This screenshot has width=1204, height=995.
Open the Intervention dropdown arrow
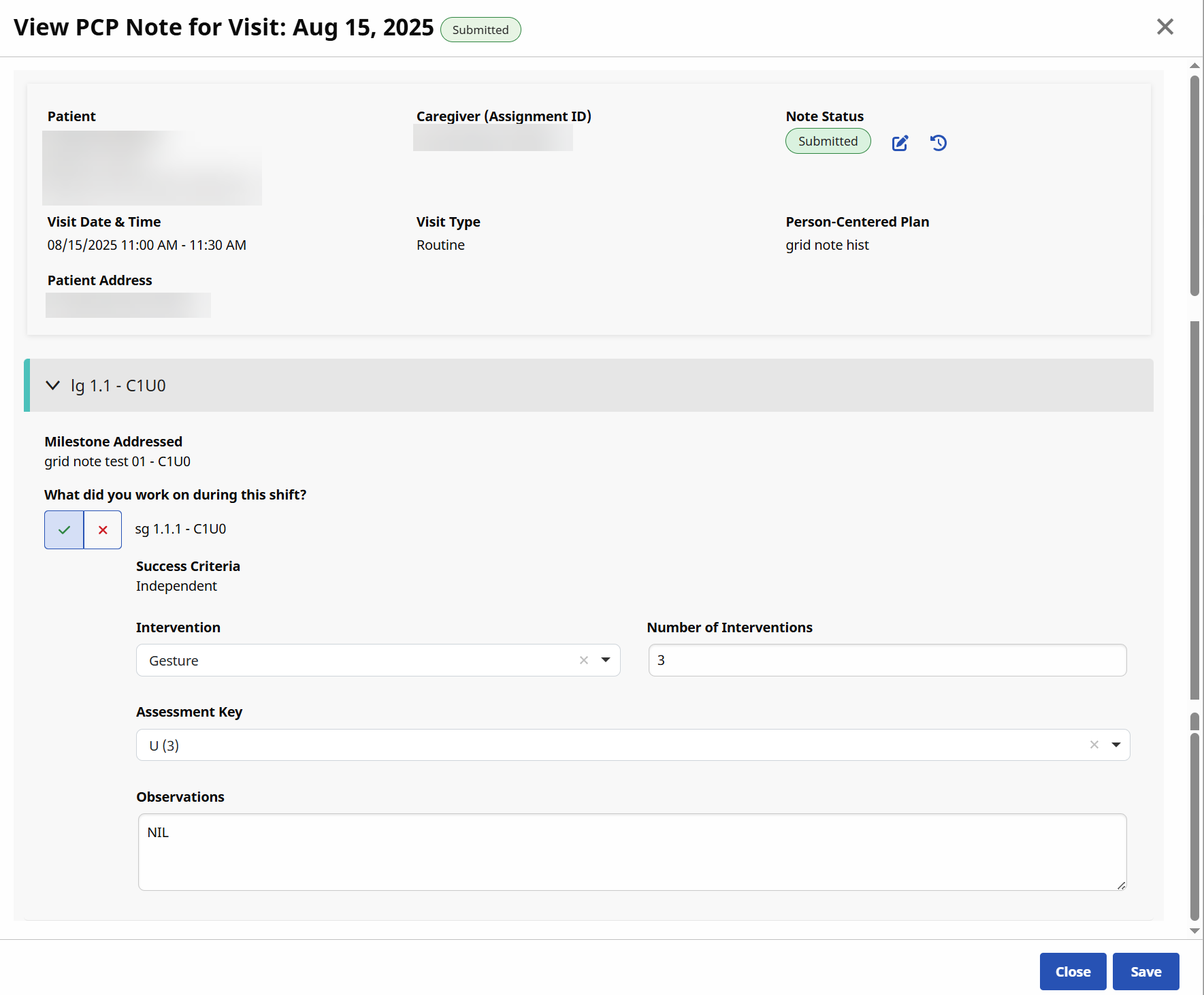point(605,660)
